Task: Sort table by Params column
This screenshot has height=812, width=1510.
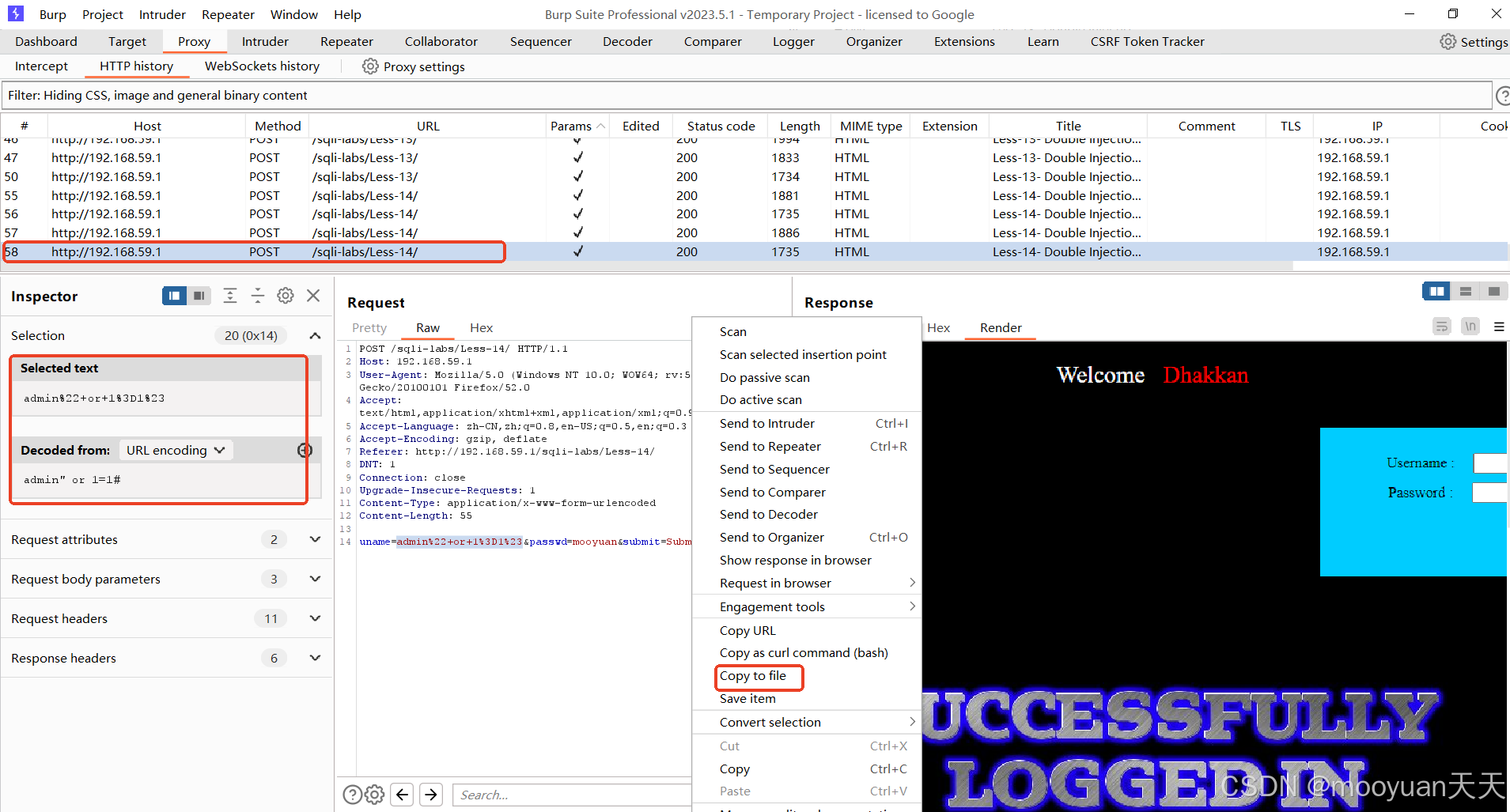Action: click(x=577, y=126)
